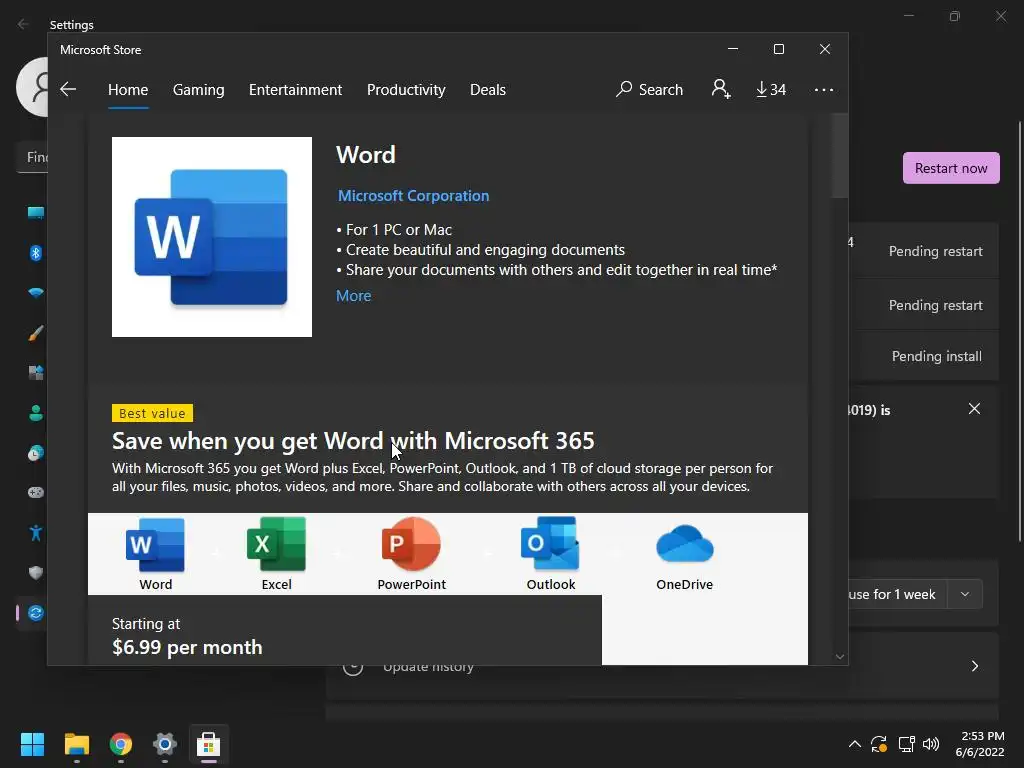Viewport: 1024px width, 768px height.
Task: Open the Windows Start menu
Action: [32, 744]
